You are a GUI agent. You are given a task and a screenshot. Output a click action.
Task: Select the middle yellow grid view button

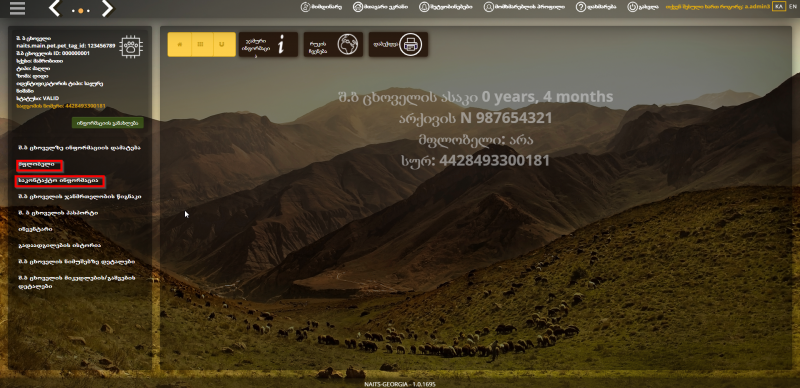click(201, 44)
